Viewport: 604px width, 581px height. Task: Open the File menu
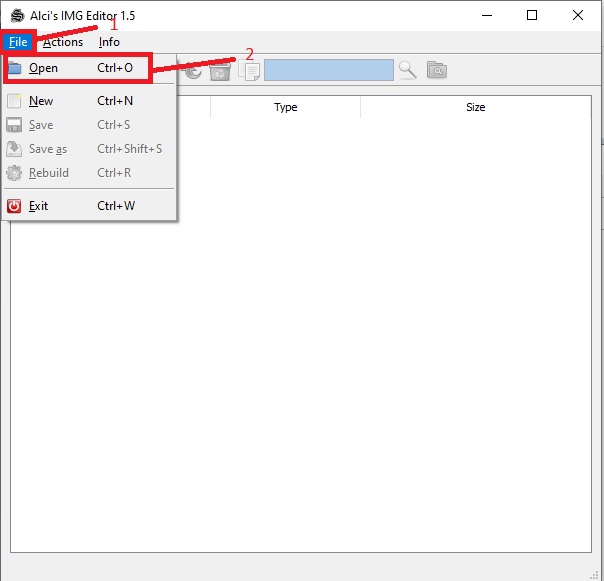point(18,42)
